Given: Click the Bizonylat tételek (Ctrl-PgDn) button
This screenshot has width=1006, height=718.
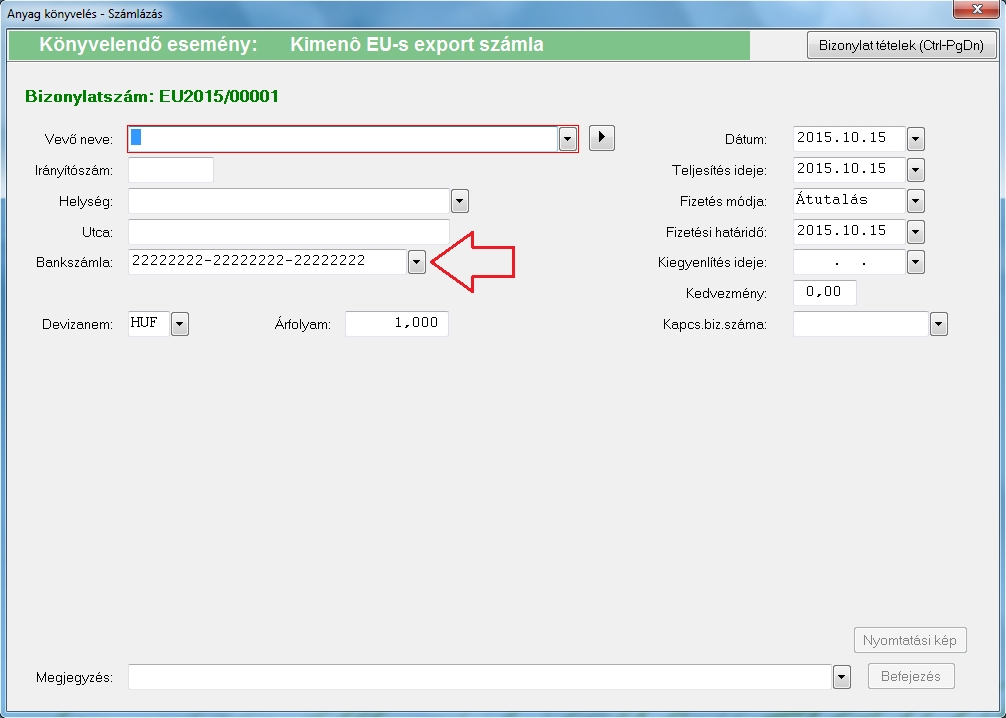Looking at the screenshot, I should tap(902, 45).
